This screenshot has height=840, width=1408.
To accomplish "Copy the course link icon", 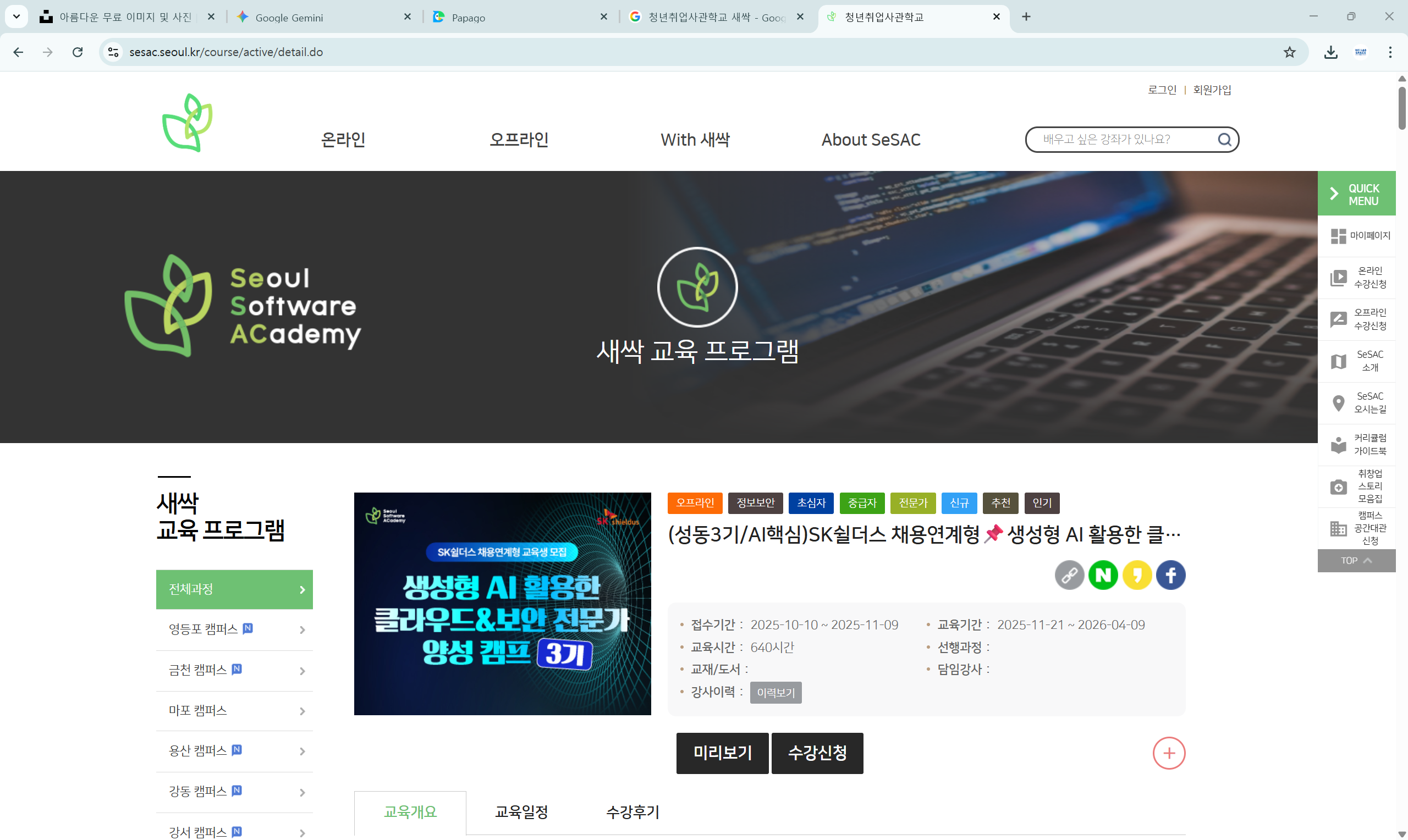I will click(x=1069, y=574).
